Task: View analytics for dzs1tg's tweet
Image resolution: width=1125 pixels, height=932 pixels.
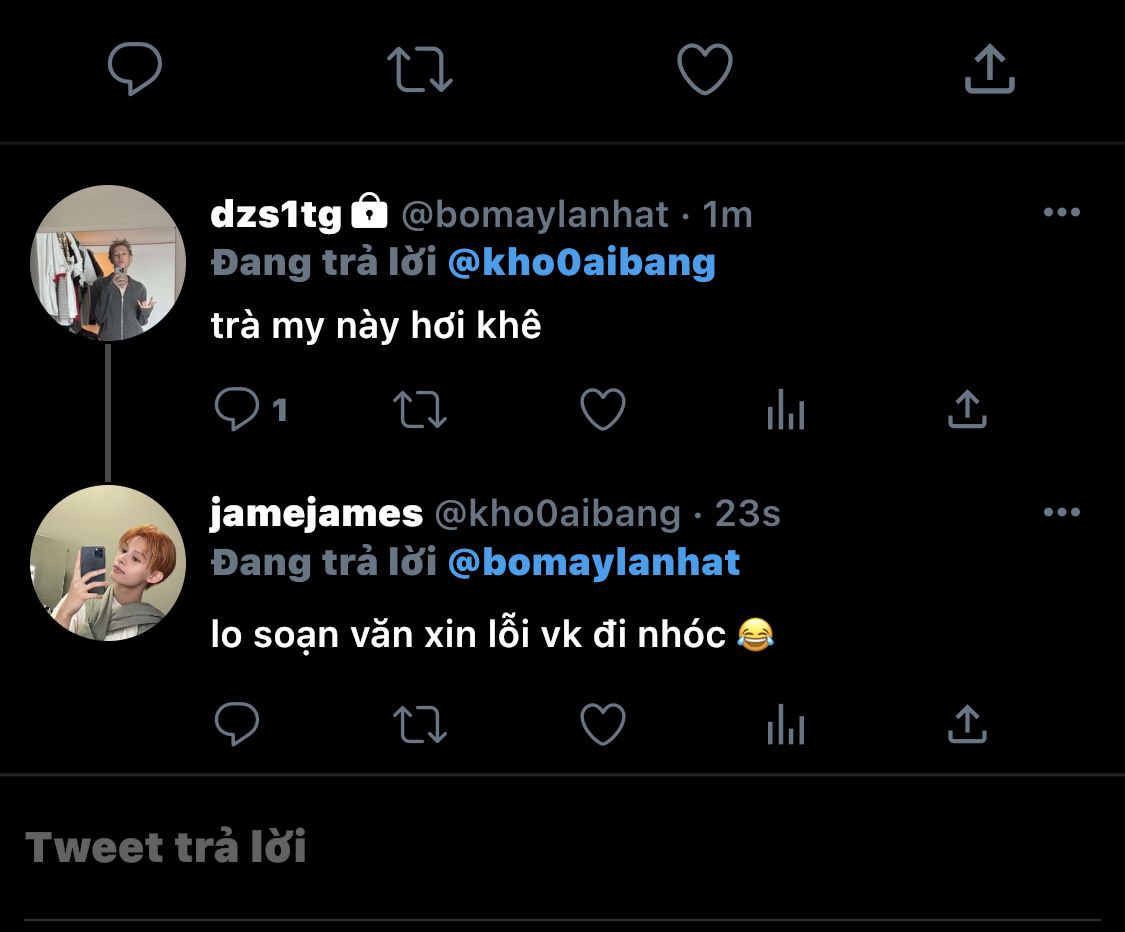Action: (x=786, y=410)
